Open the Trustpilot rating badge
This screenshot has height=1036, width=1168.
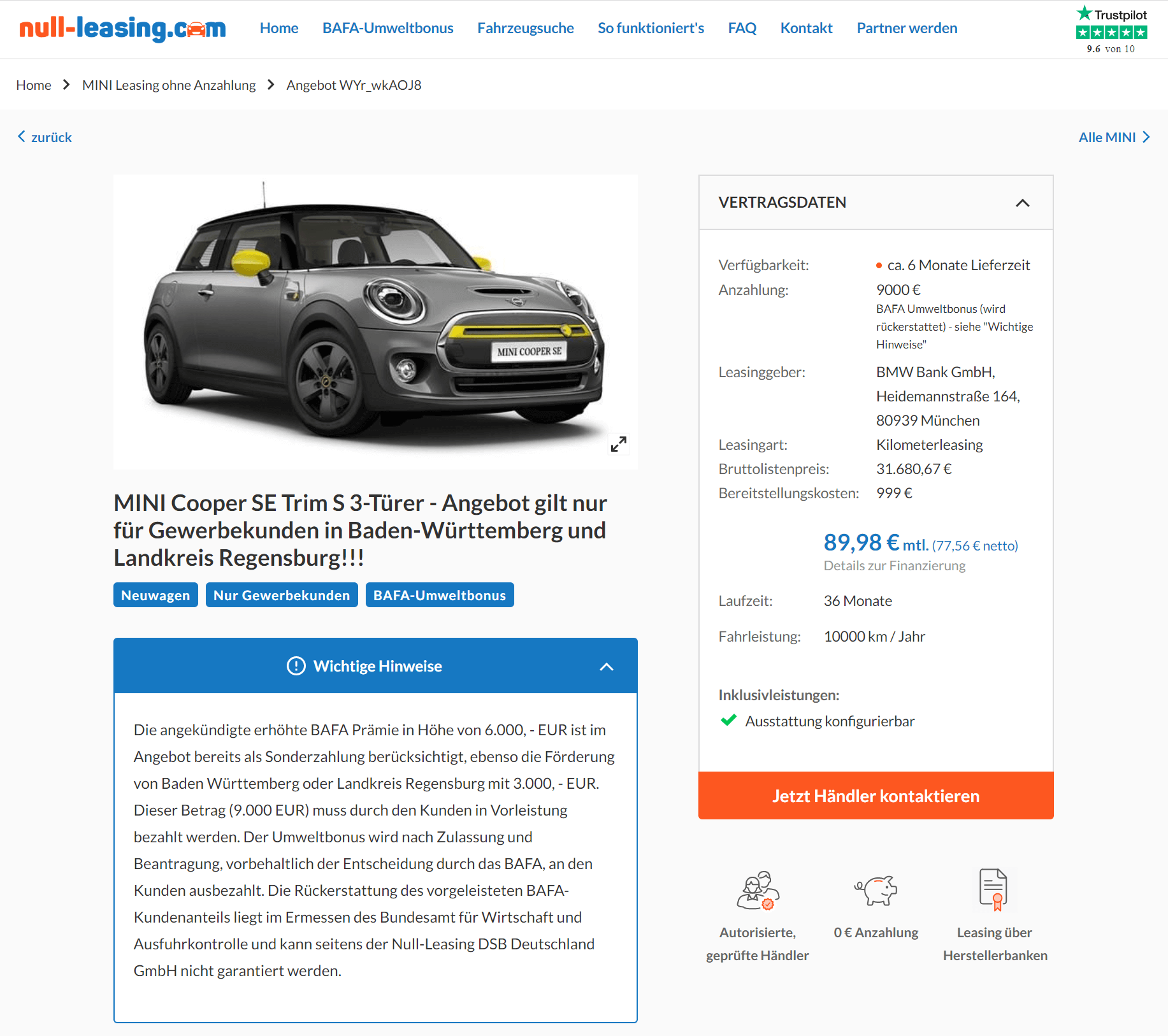[1111, 30]
